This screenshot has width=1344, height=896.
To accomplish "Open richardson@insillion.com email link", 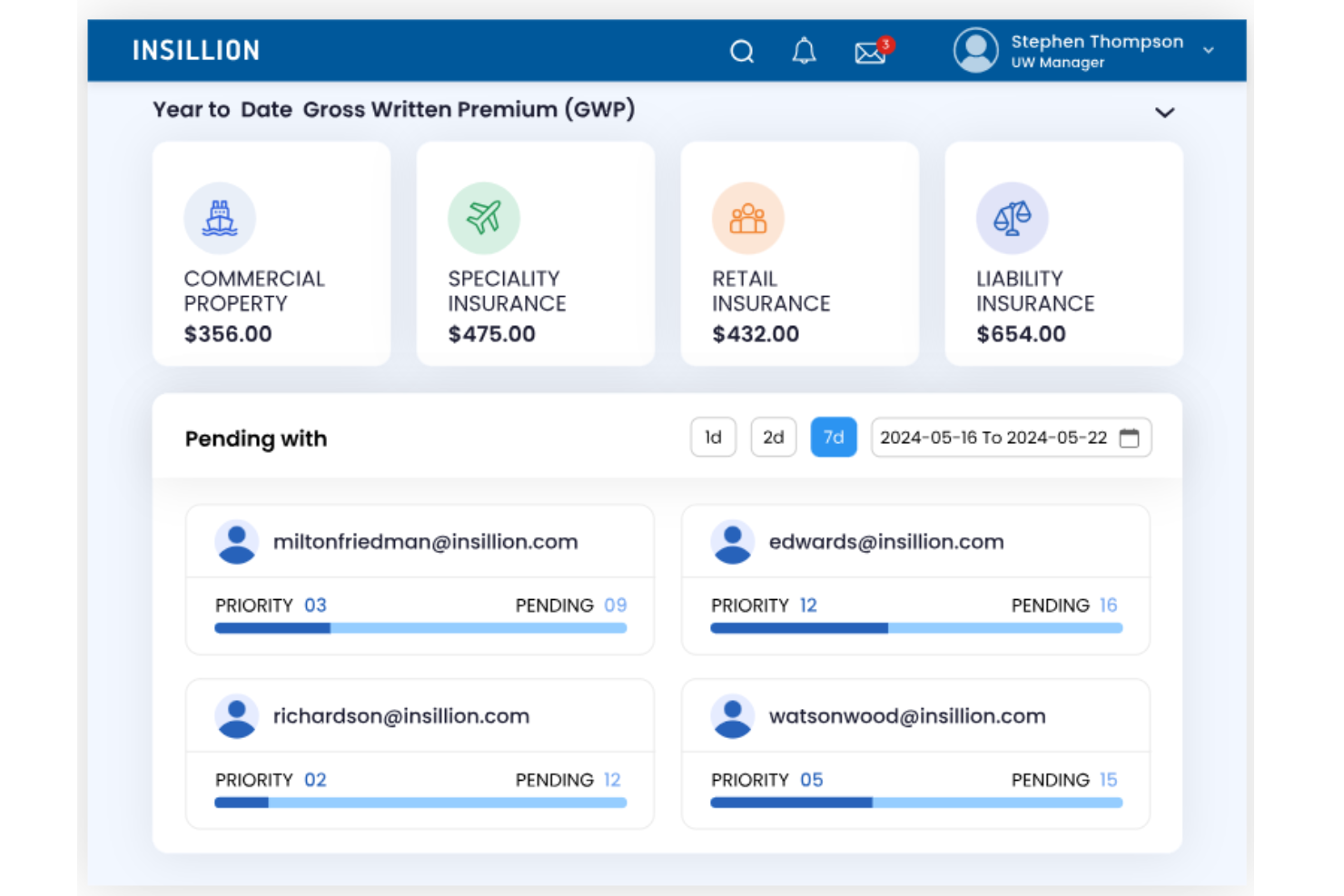I will point(401,716).
